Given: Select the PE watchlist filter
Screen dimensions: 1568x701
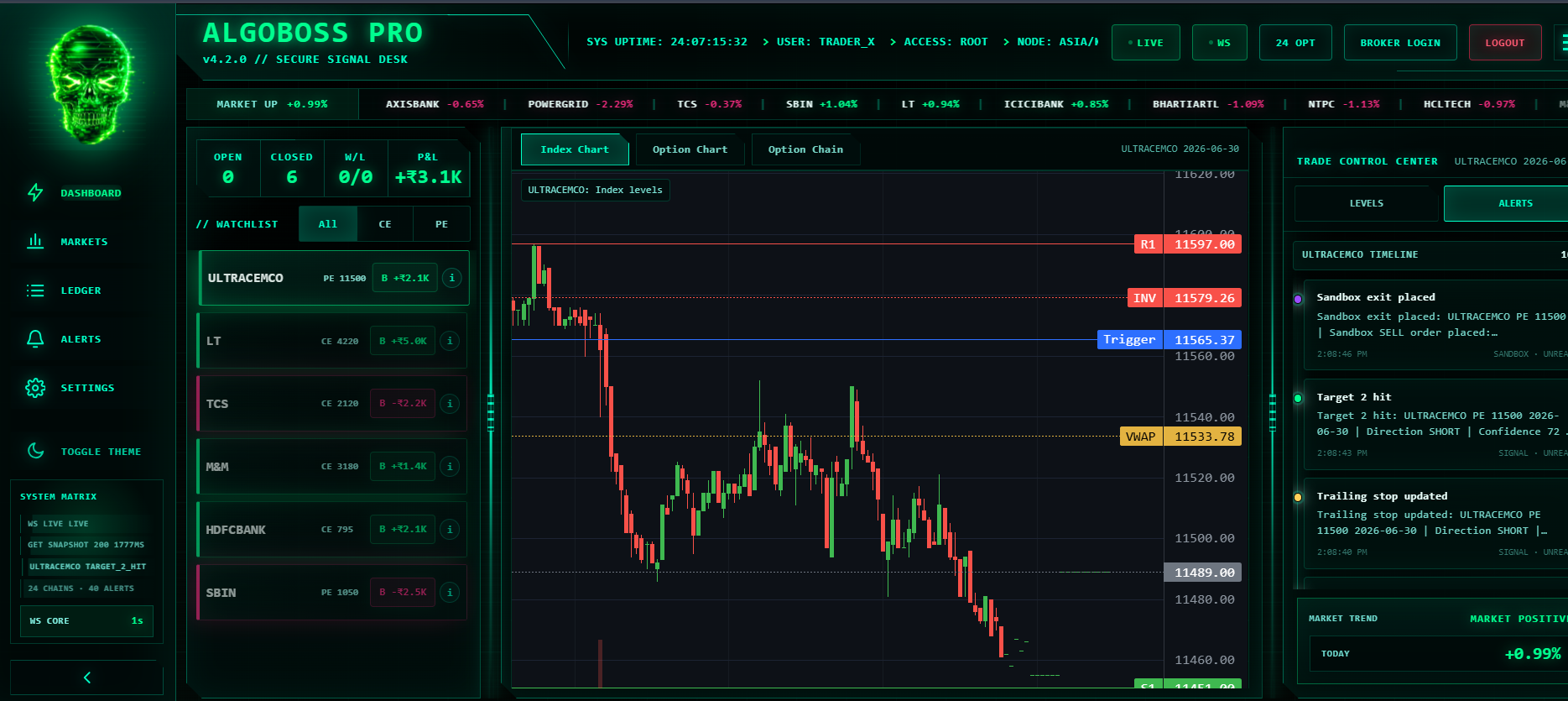Looking at the screenshot, I should click(x=442, y=224).
